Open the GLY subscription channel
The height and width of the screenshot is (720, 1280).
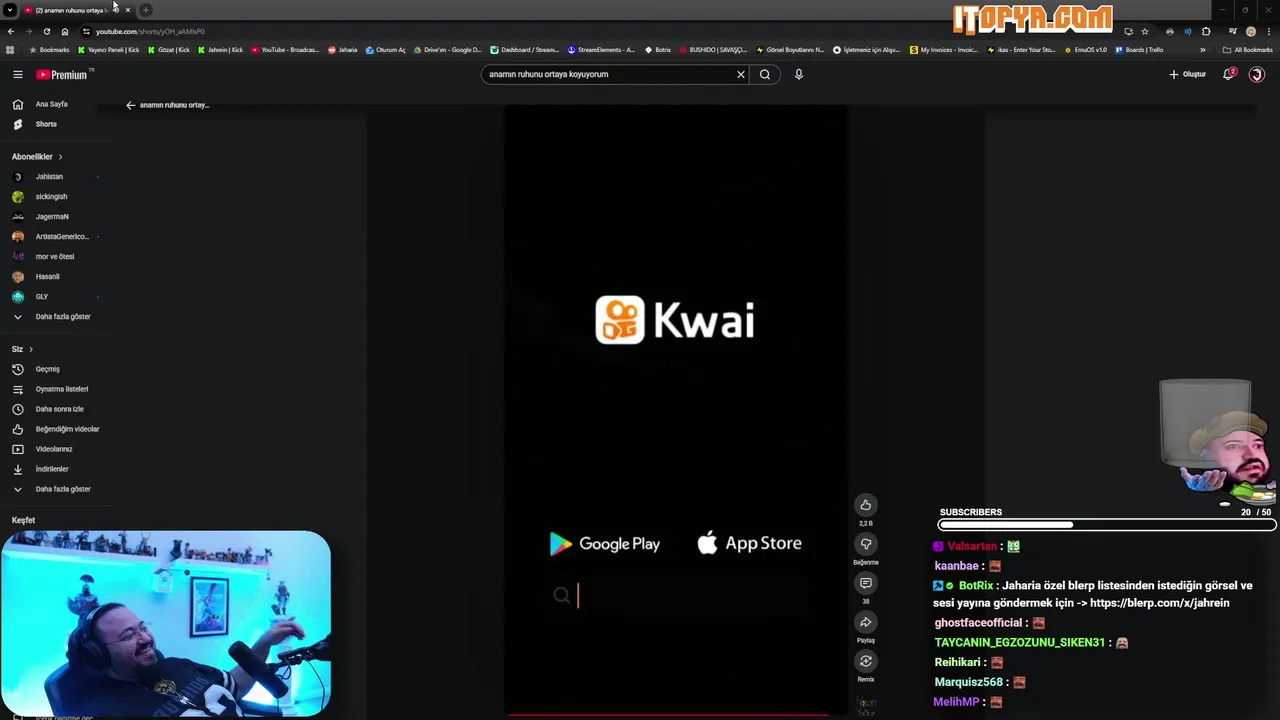tap(42, 297)
